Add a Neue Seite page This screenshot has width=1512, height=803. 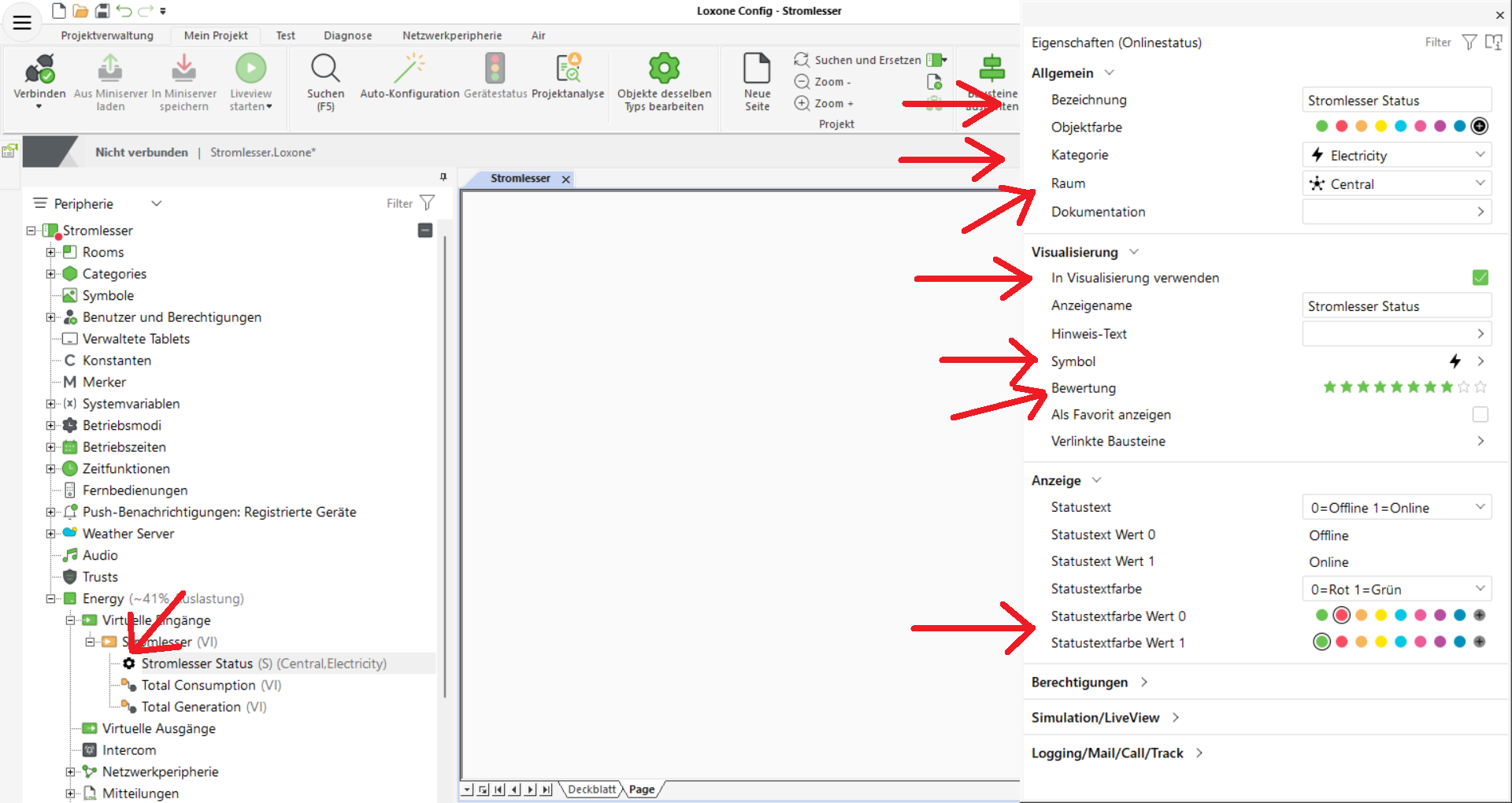pyautogui.click(x=757, y=70)
